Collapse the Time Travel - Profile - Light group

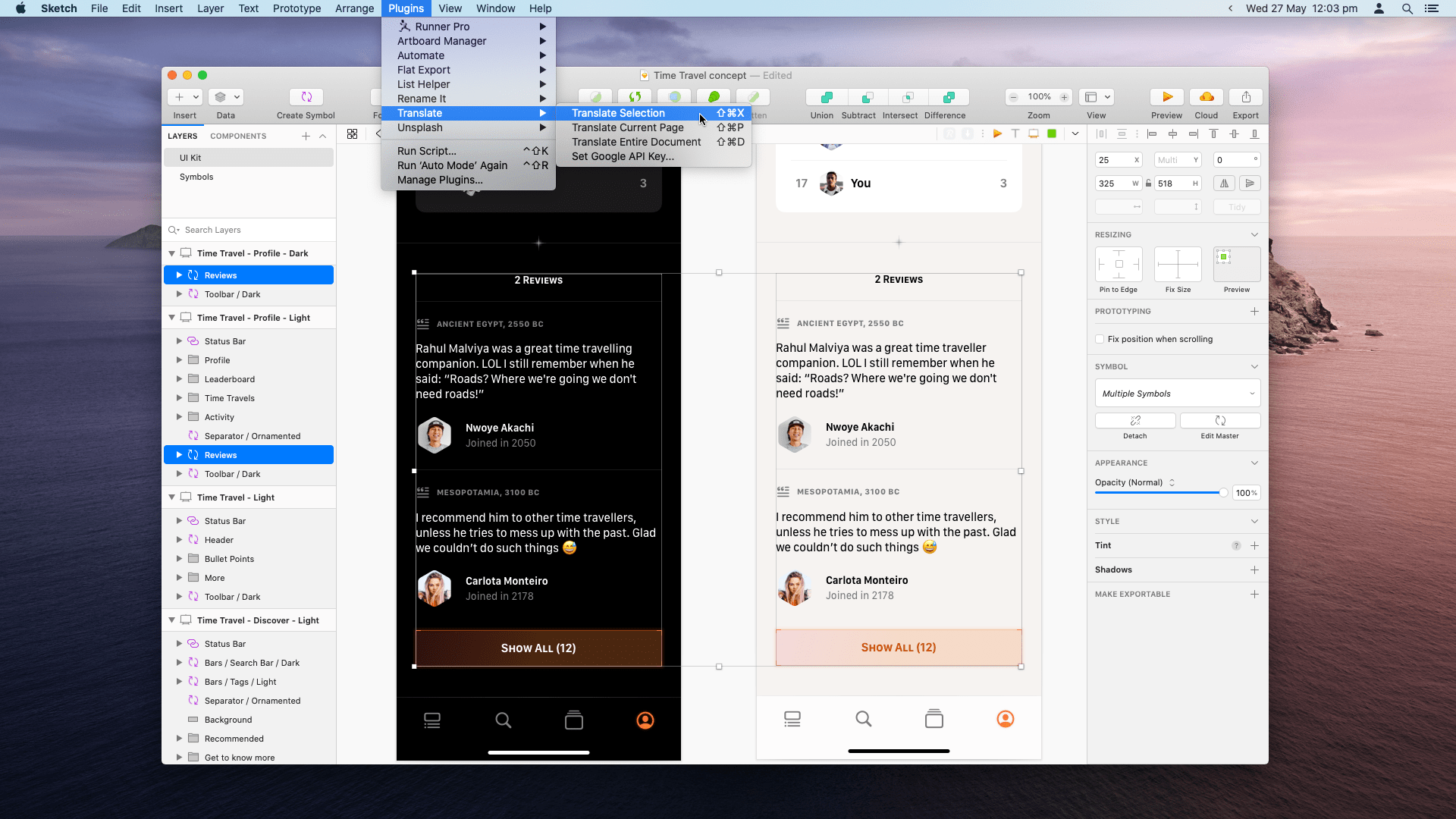(172, 317)
